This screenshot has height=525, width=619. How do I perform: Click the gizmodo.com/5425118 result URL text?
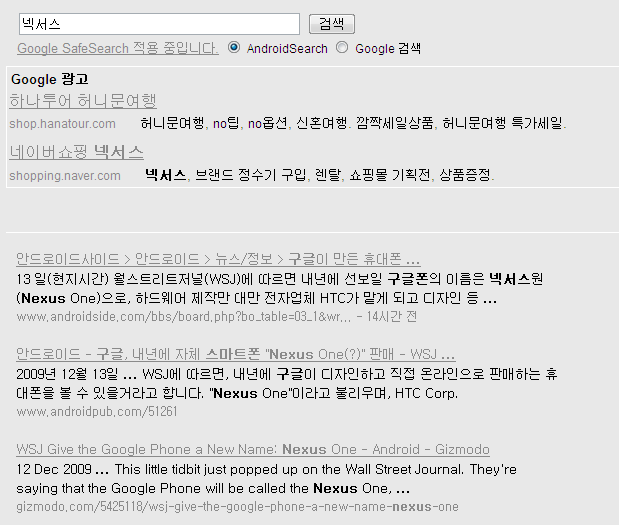[x=237, y=507]
